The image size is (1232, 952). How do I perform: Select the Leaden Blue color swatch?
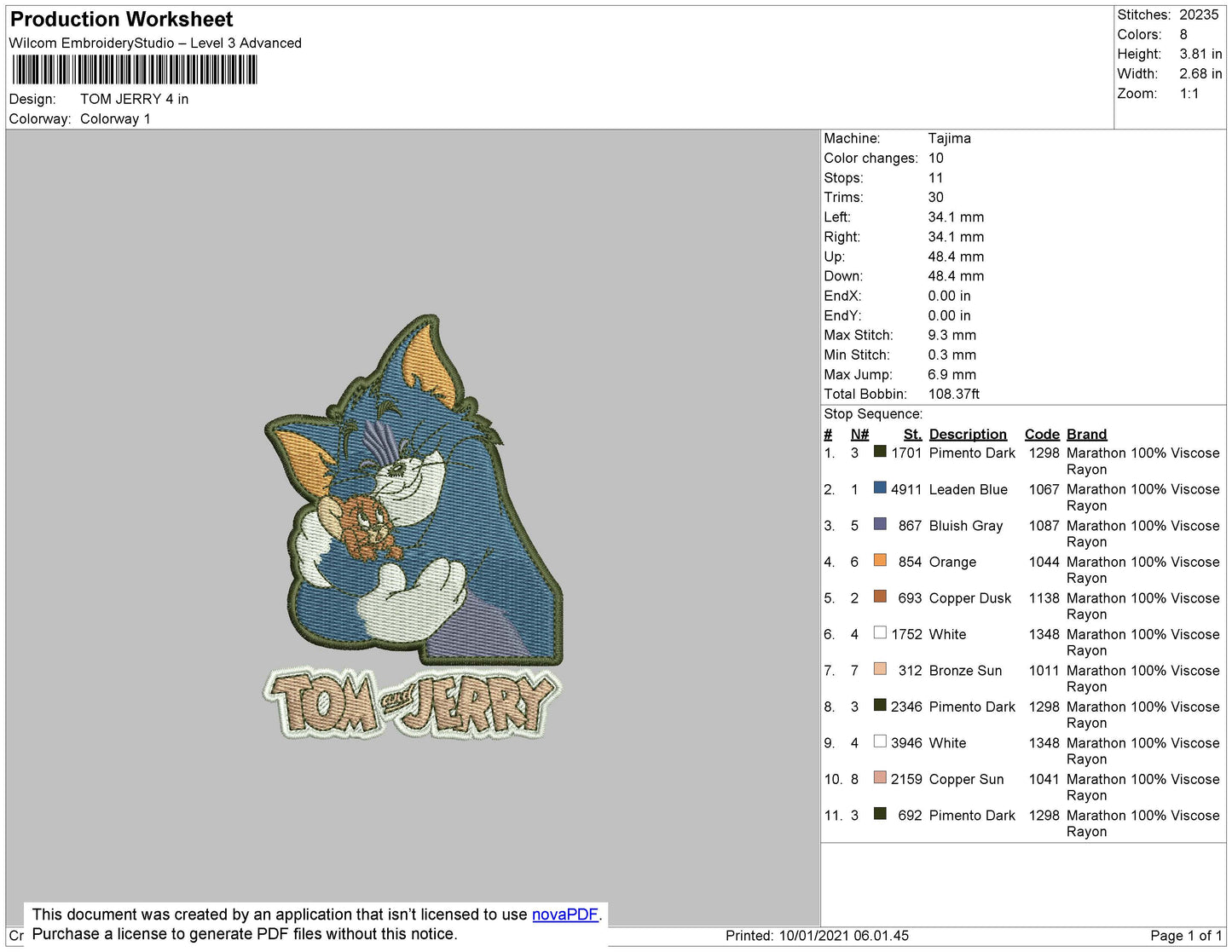coord(880,488)
